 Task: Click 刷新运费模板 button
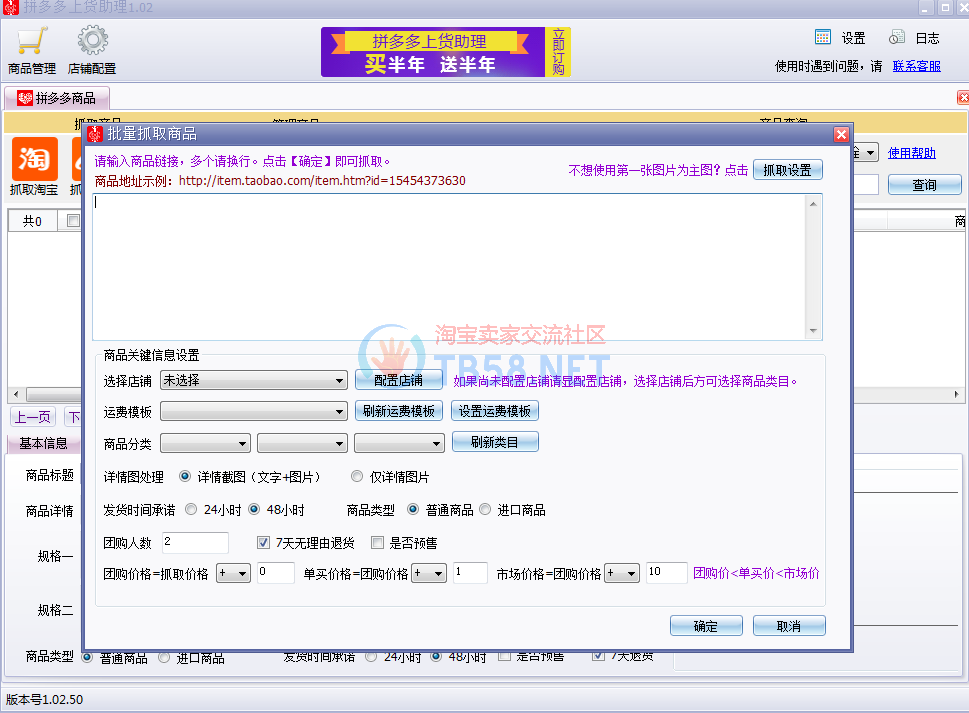click(x=399, y=411)
